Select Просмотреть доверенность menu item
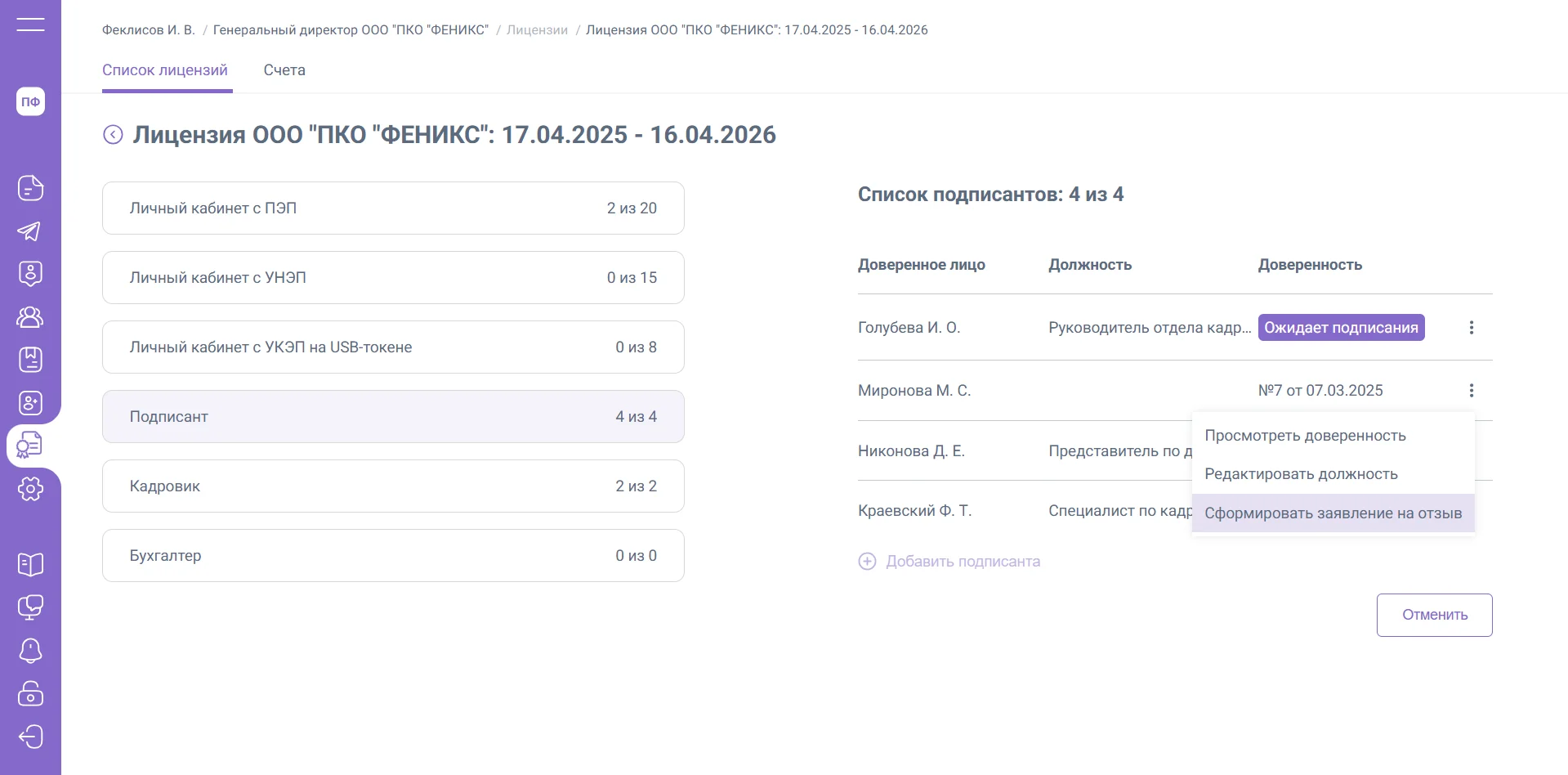The width and height of the screenshot is (1568, 775). tap(1305, 436)
